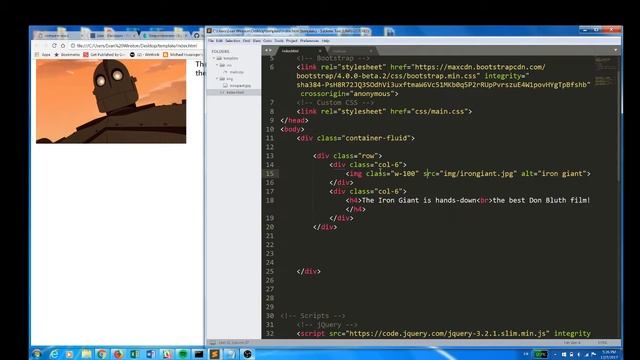Close the index.html editor tab

pyautogui.click(x=320, y=51)
